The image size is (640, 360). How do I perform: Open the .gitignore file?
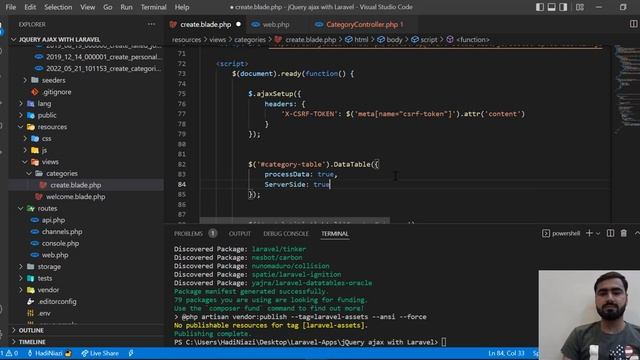tap(56, 92)
